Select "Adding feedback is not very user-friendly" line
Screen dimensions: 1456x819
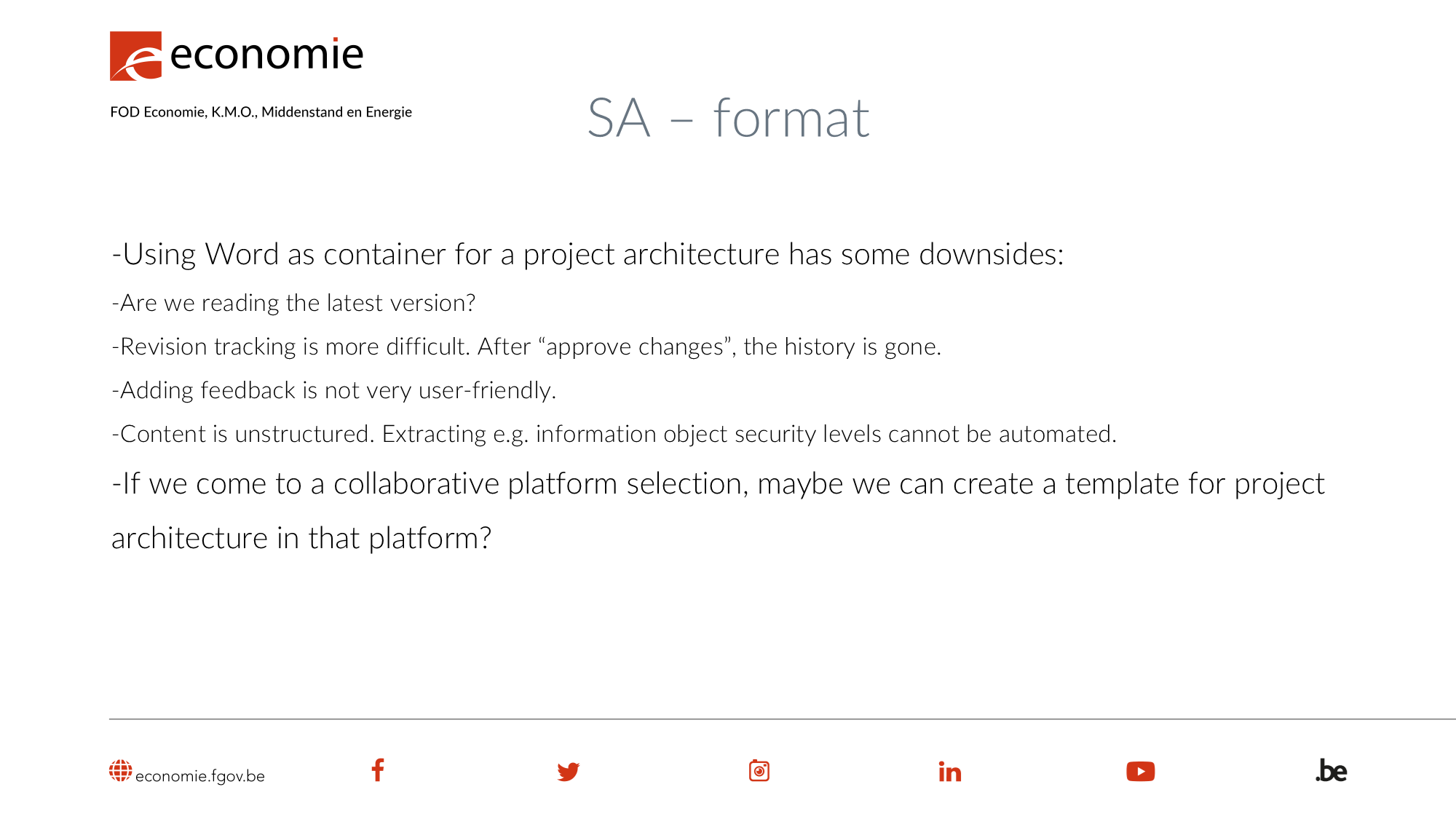[x=334, y=390]
